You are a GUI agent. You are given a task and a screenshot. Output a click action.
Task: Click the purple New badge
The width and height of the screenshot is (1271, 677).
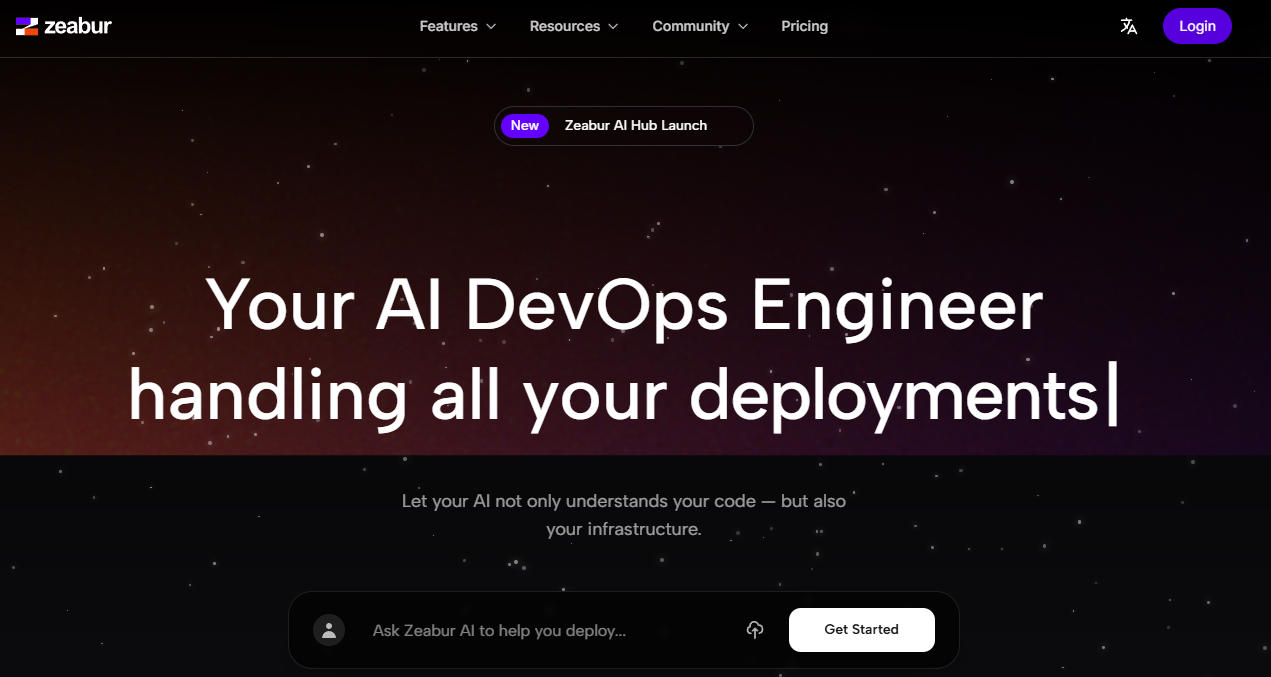click(x=525, y=125)
